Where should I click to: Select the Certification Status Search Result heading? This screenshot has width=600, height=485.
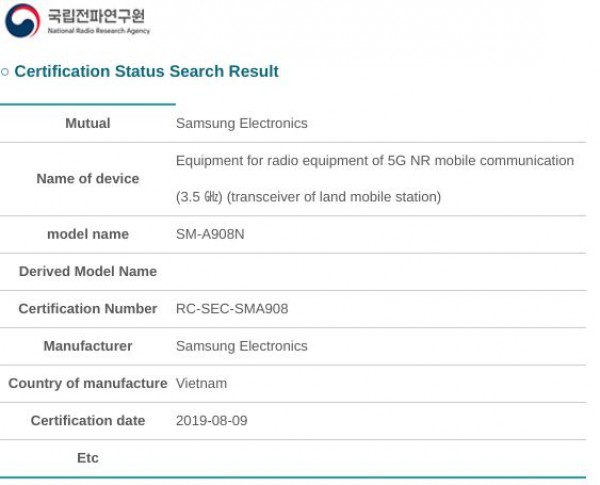pos(147,71)
